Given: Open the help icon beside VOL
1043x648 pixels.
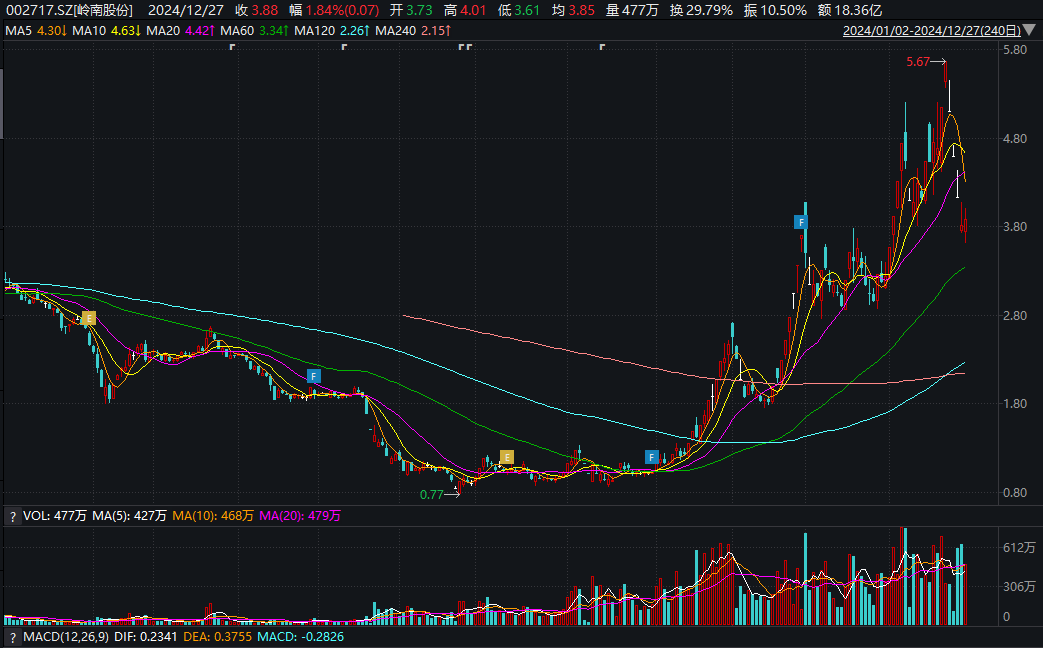Looking at the screenshot, I should click(12, 516).
